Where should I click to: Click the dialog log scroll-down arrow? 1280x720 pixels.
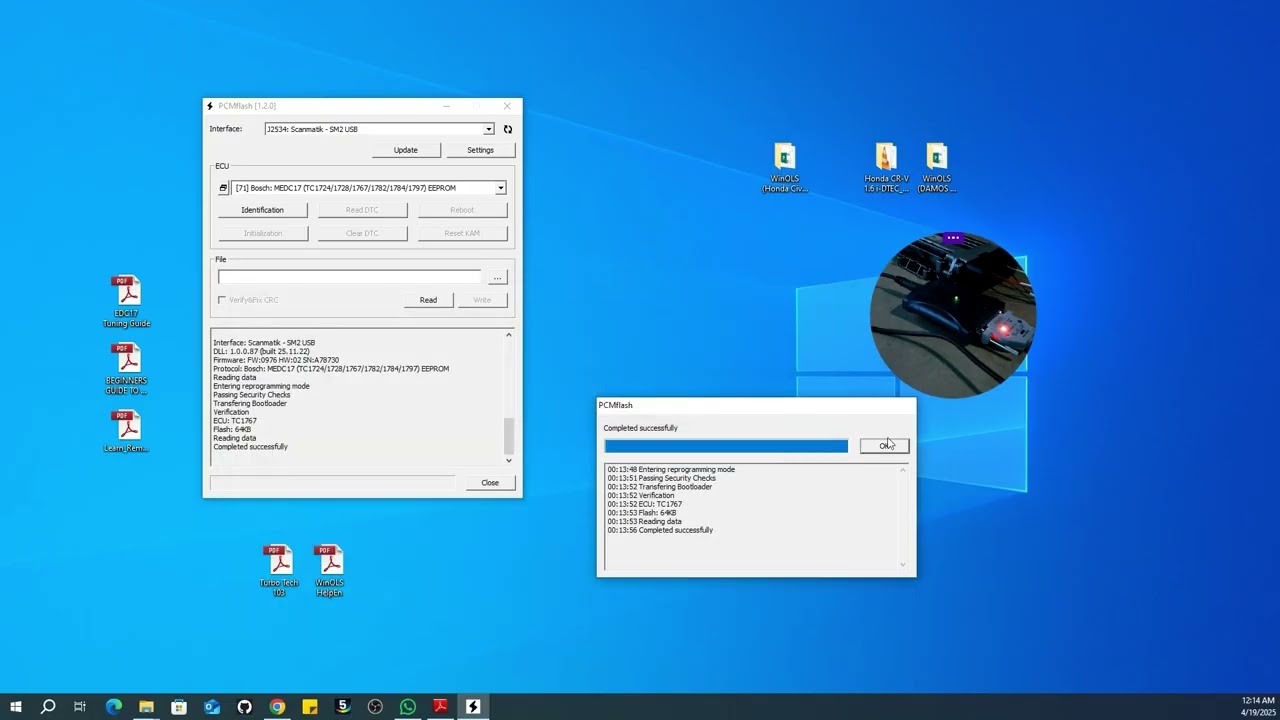click(902, 566)
